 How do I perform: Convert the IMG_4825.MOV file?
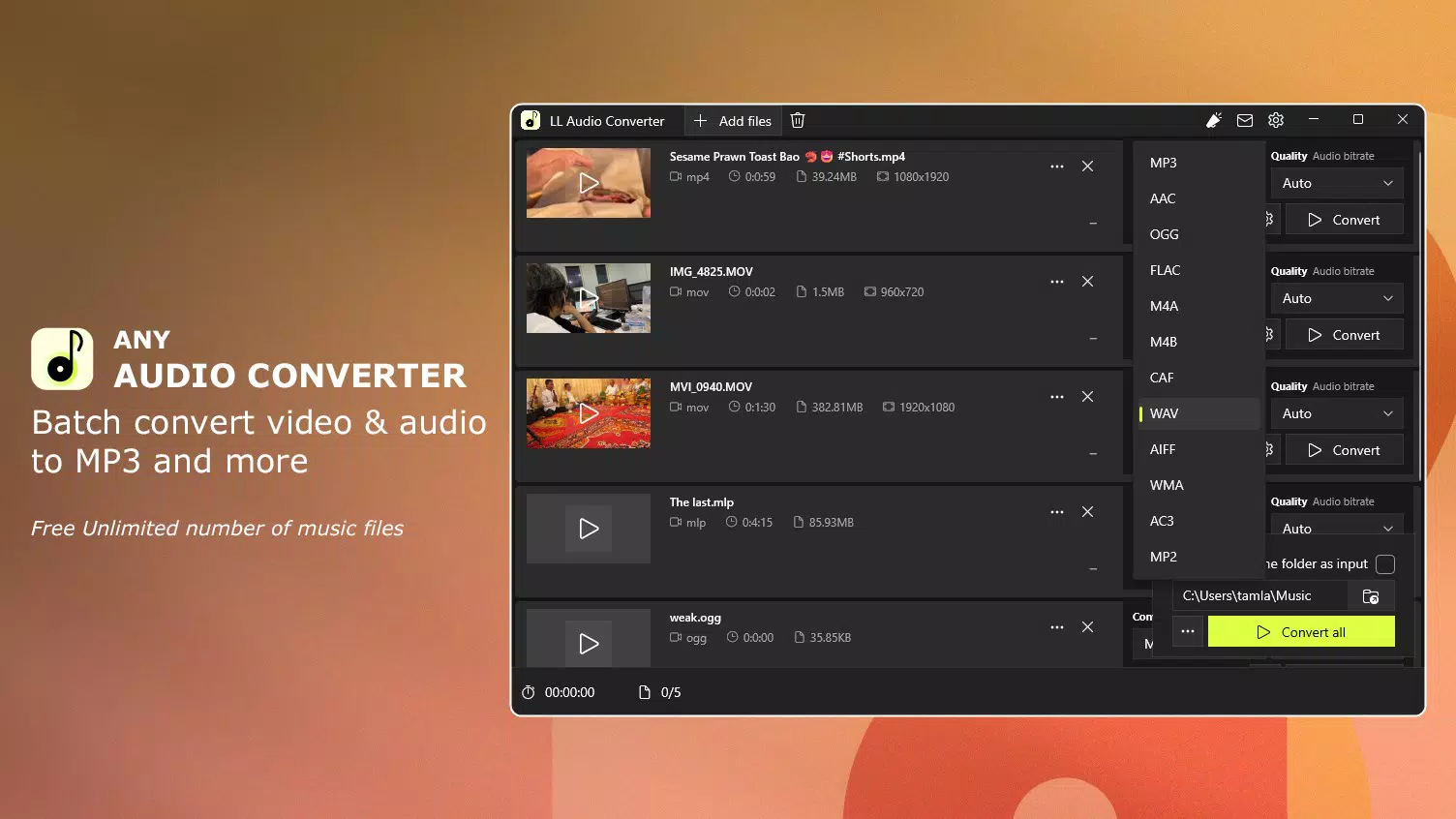coord(1344,335)
